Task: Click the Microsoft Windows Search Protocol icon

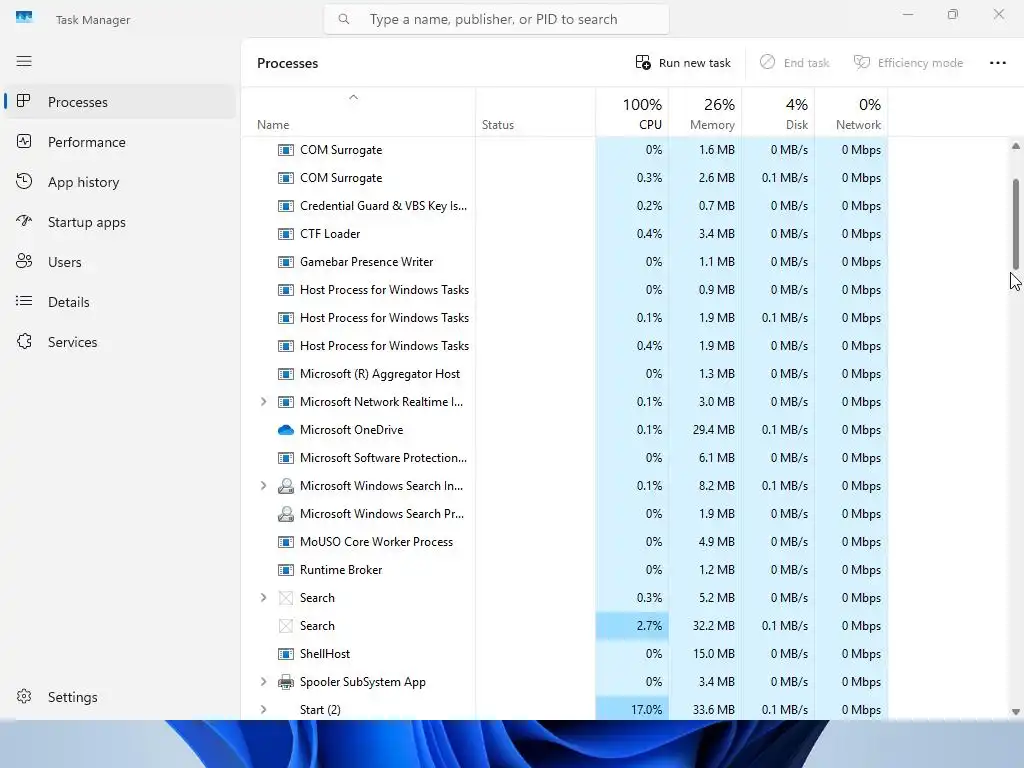Action: [285, 514]
